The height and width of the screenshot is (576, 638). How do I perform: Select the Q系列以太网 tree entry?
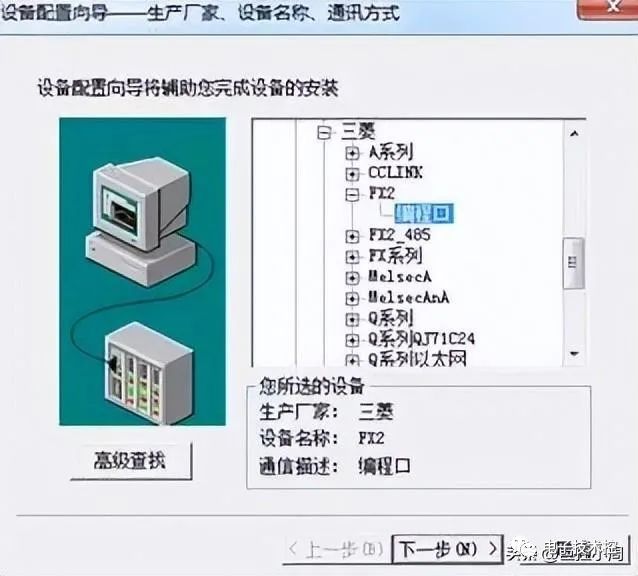pyautogui.click(x=417, y=359)
